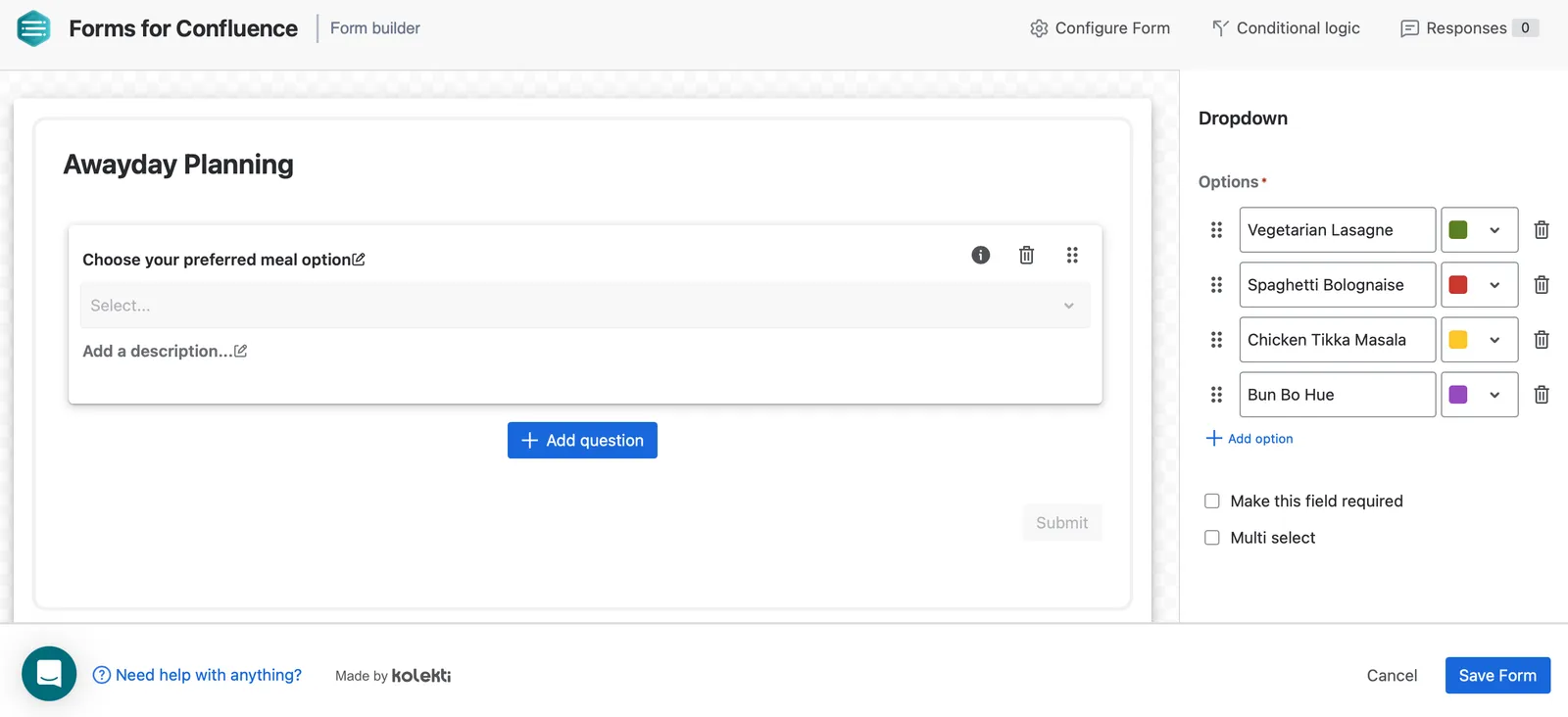Click the Spaghetti Bolognaise option text field

point(1338,285)
